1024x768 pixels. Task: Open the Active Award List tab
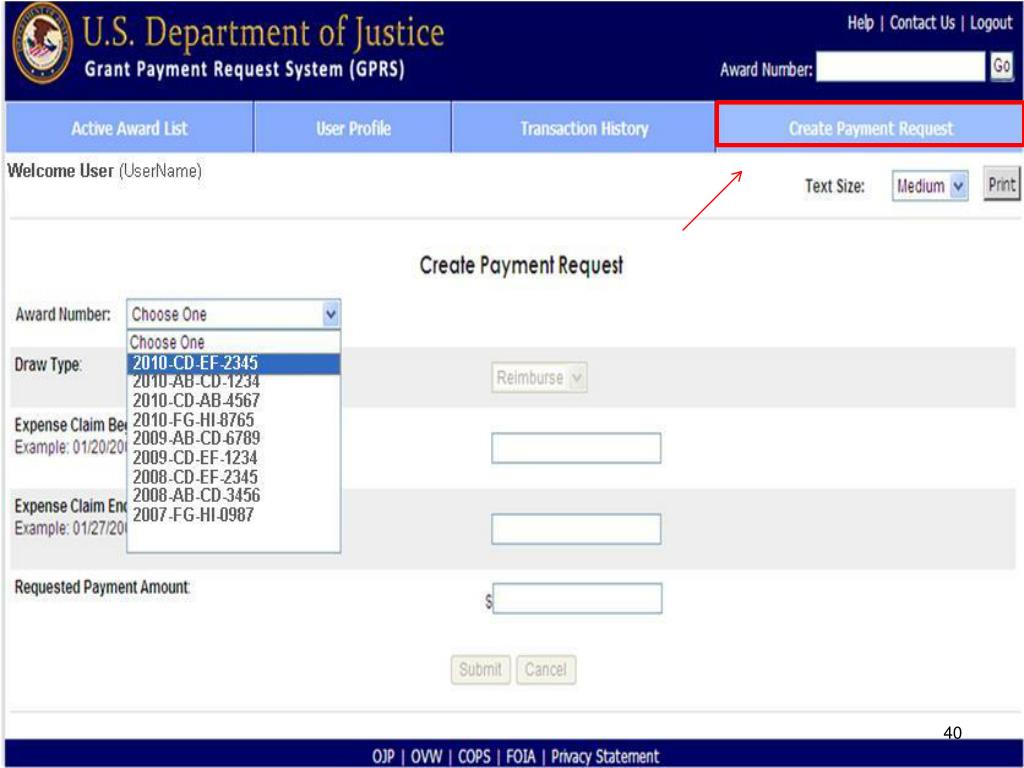(129, 128)
